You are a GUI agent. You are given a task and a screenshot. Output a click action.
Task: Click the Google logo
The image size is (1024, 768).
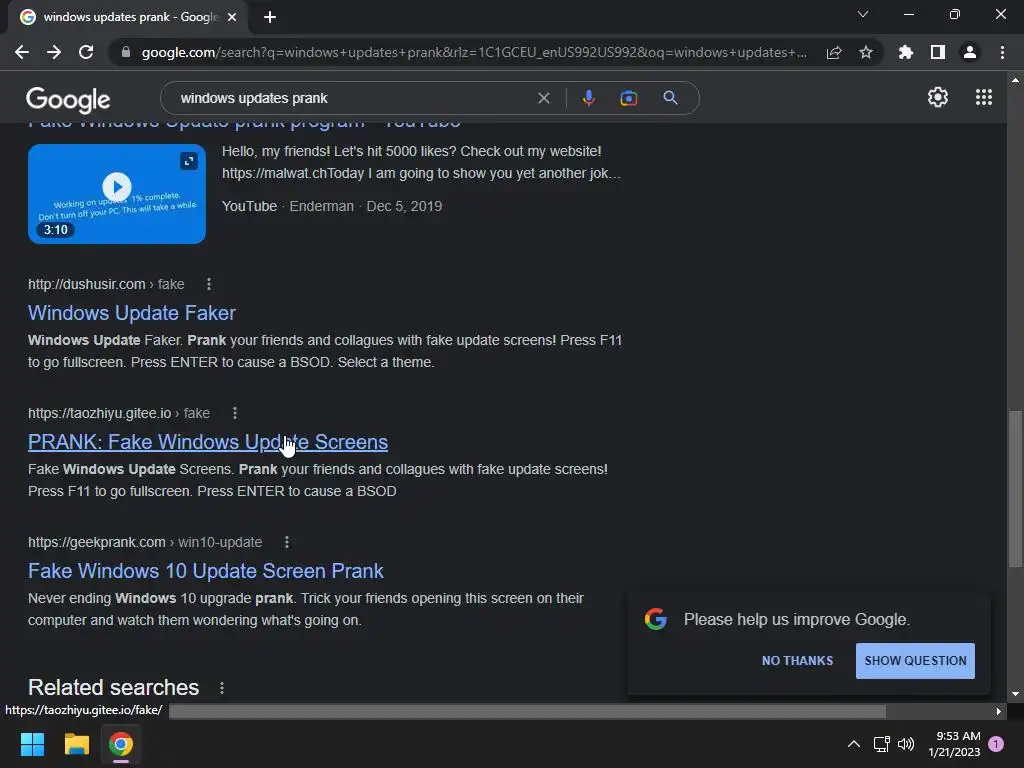click(x=68, y=99)
